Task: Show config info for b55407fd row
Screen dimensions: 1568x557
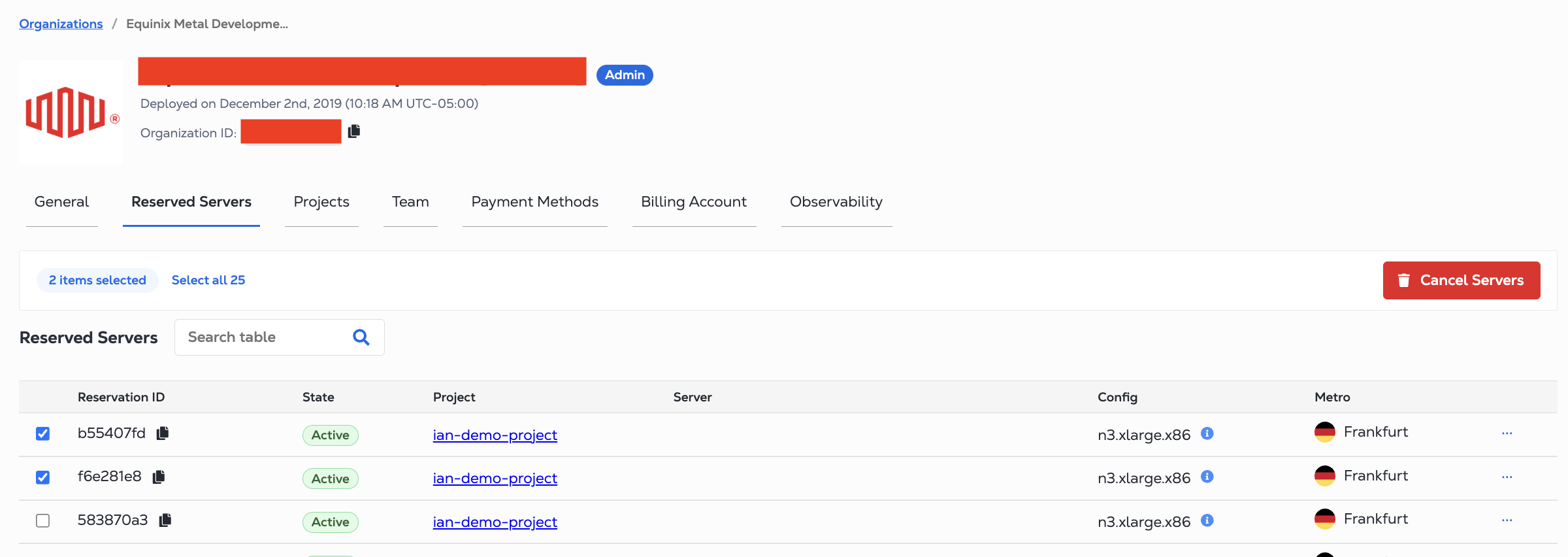Action: (x=1207, y=433)
